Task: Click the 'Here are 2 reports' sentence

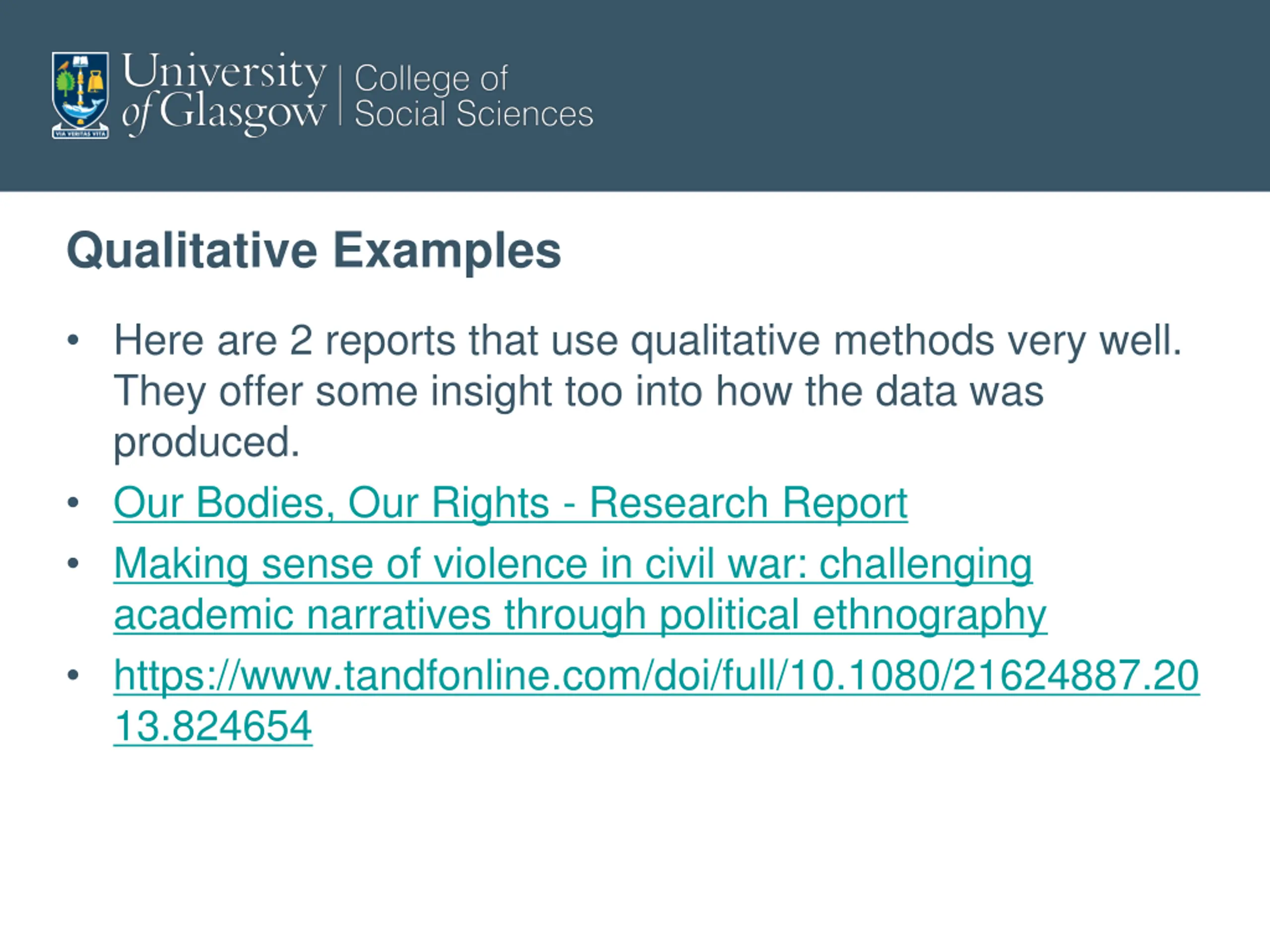Action: [x=647, y=341]
